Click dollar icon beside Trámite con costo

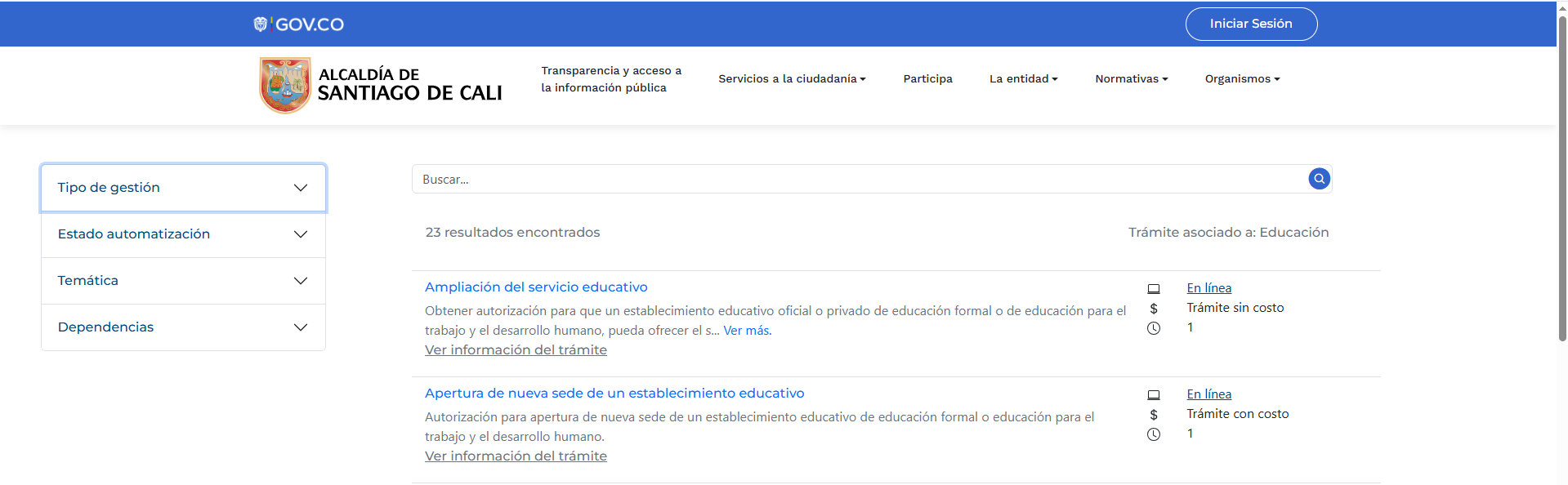pyautogui.click(x=1154, y=415)
